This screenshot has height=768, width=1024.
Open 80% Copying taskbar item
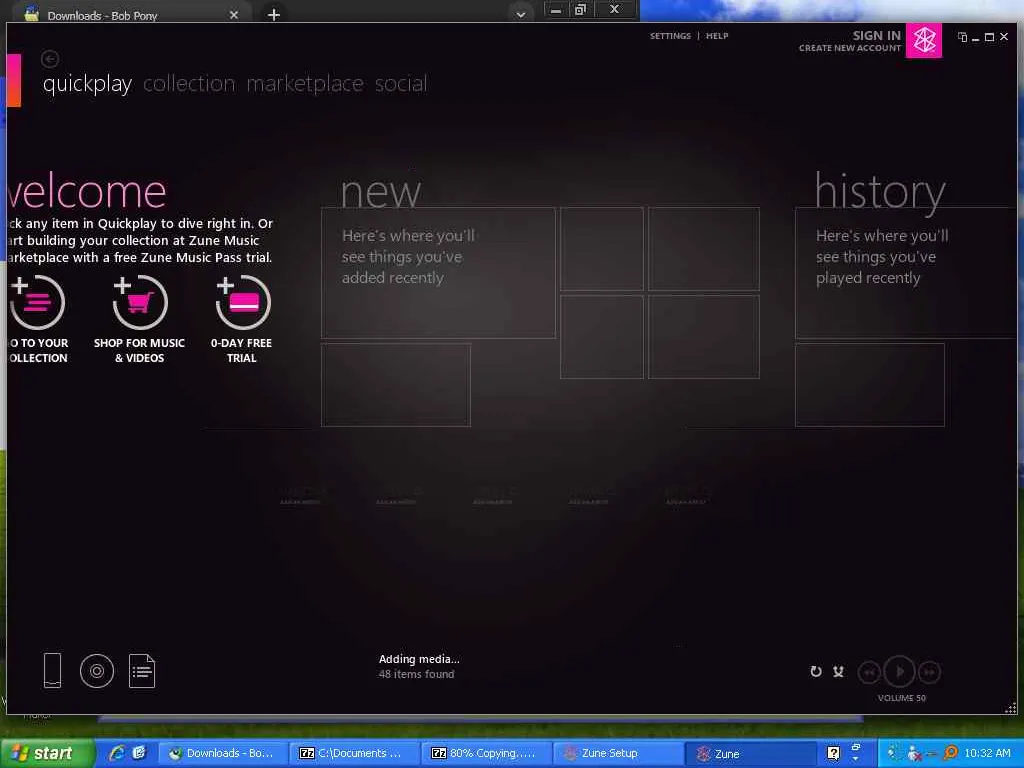485,753
